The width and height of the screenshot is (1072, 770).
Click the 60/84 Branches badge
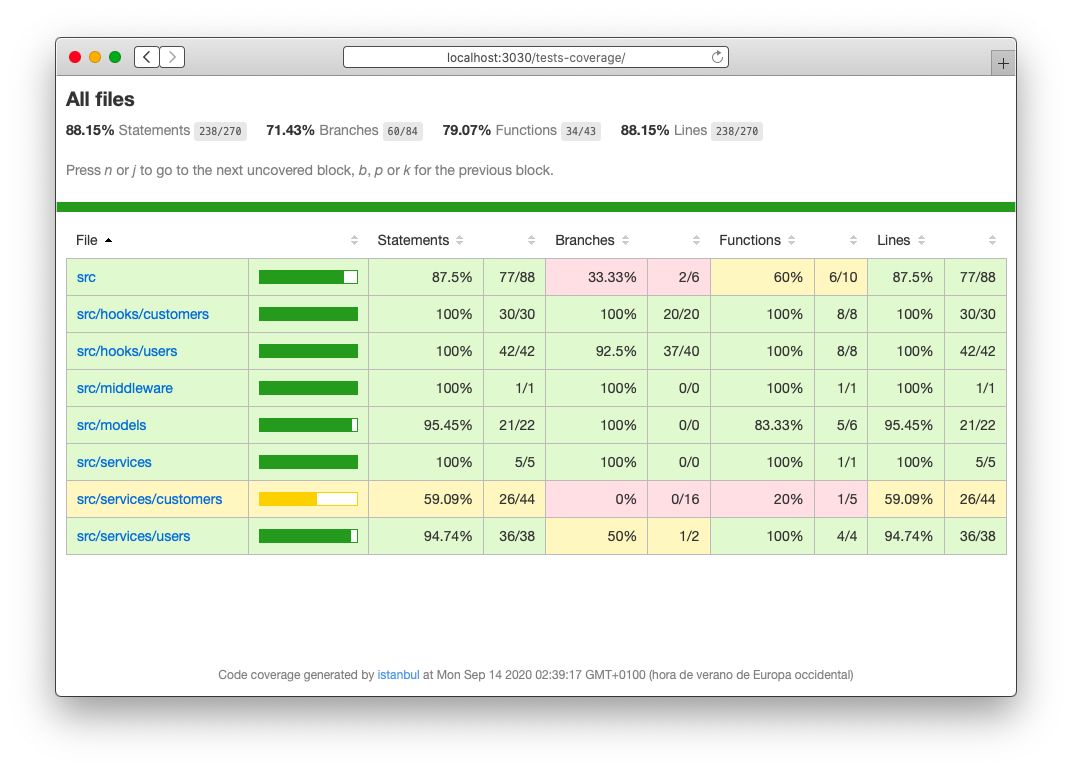coord(403,131)
